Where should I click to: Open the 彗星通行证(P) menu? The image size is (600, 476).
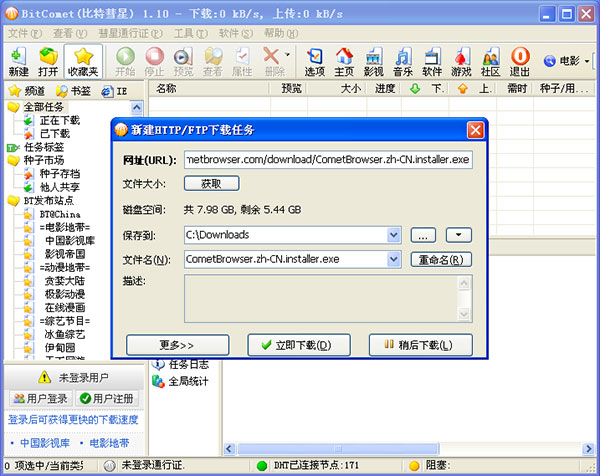tap(130, 34)
